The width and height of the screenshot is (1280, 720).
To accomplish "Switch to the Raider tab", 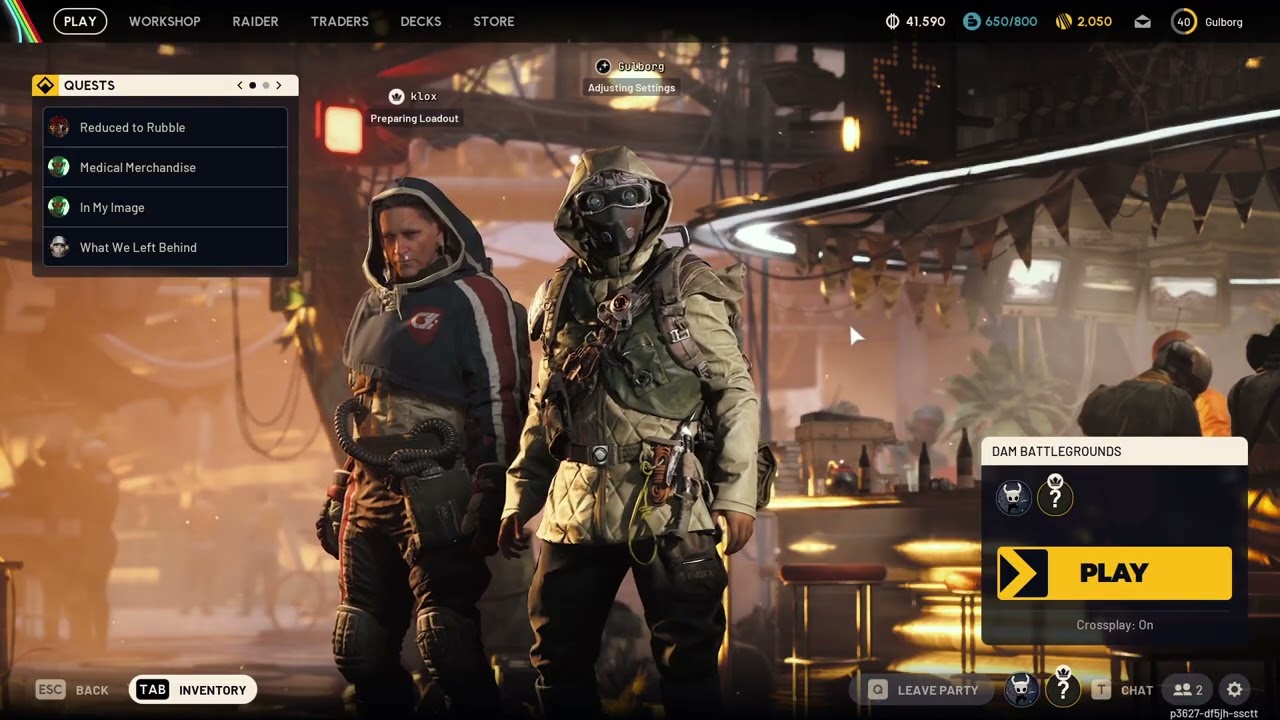I will click(x=256, y=21).
